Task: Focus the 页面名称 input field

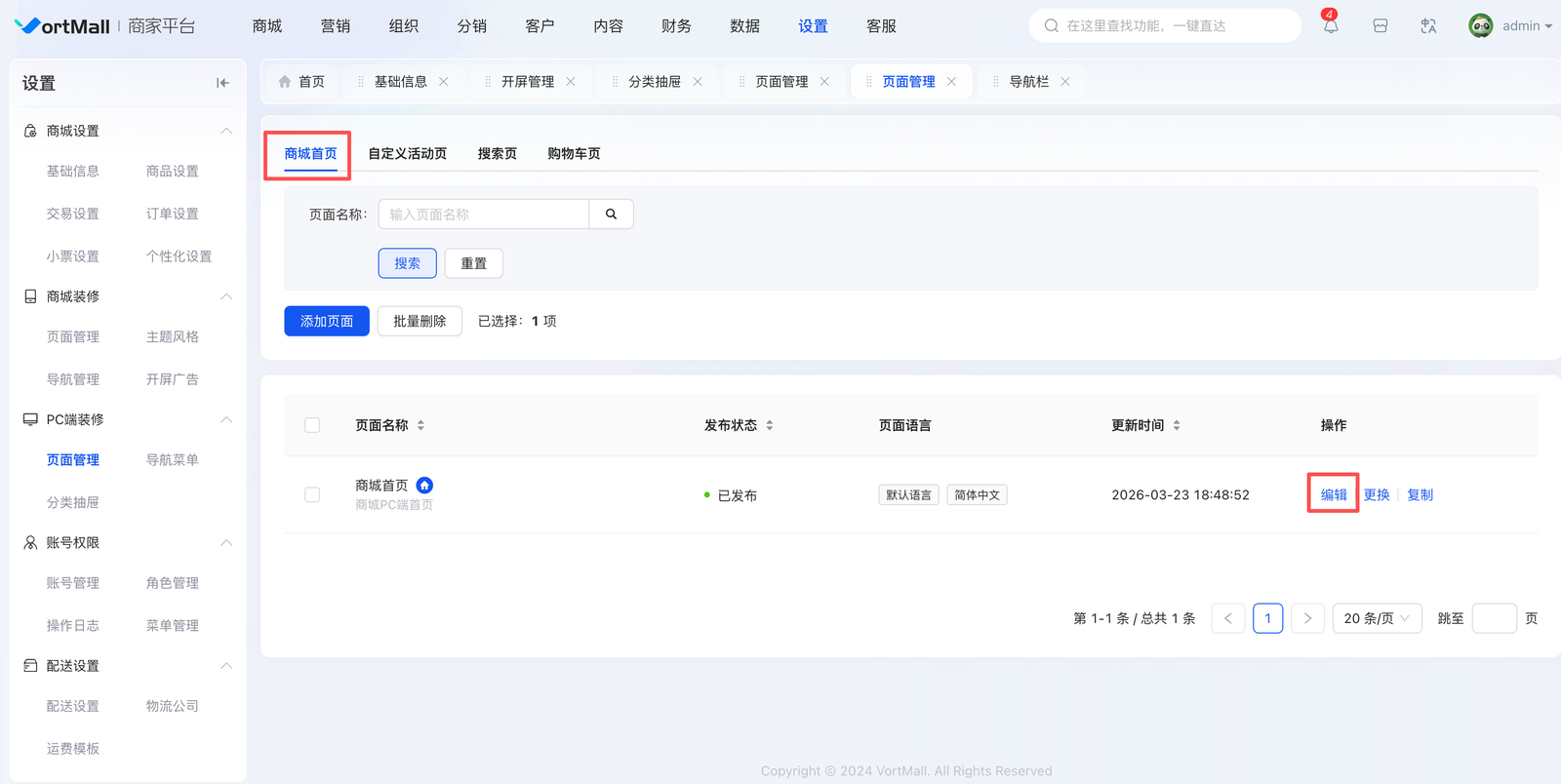Action: (484, 215)
